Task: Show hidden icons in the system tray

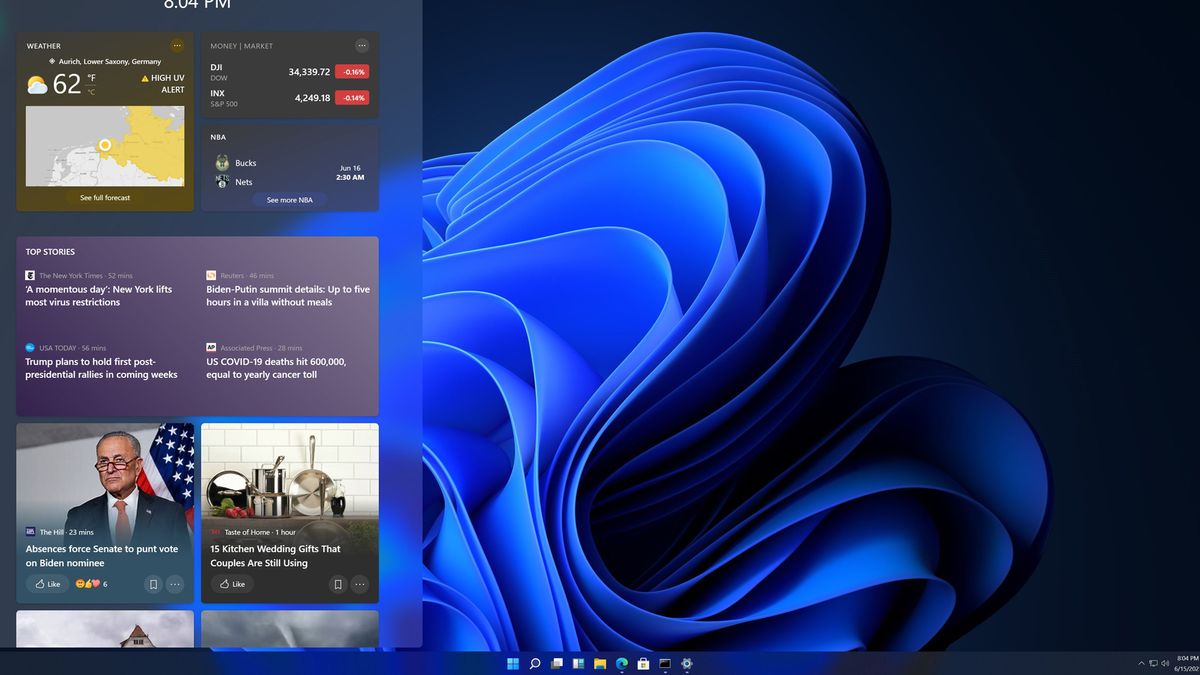Action: pyautogui.click(x=1141, y=663)
